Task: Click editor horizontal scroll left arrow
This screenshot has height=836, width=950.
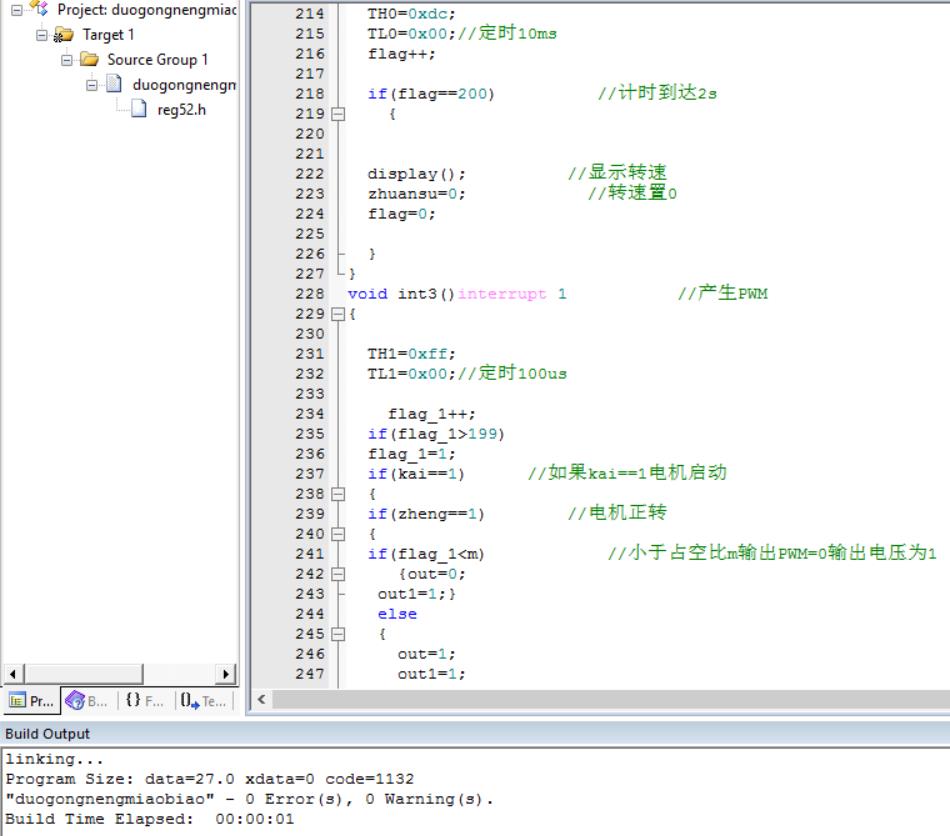Action: click(x=261, y=699)
